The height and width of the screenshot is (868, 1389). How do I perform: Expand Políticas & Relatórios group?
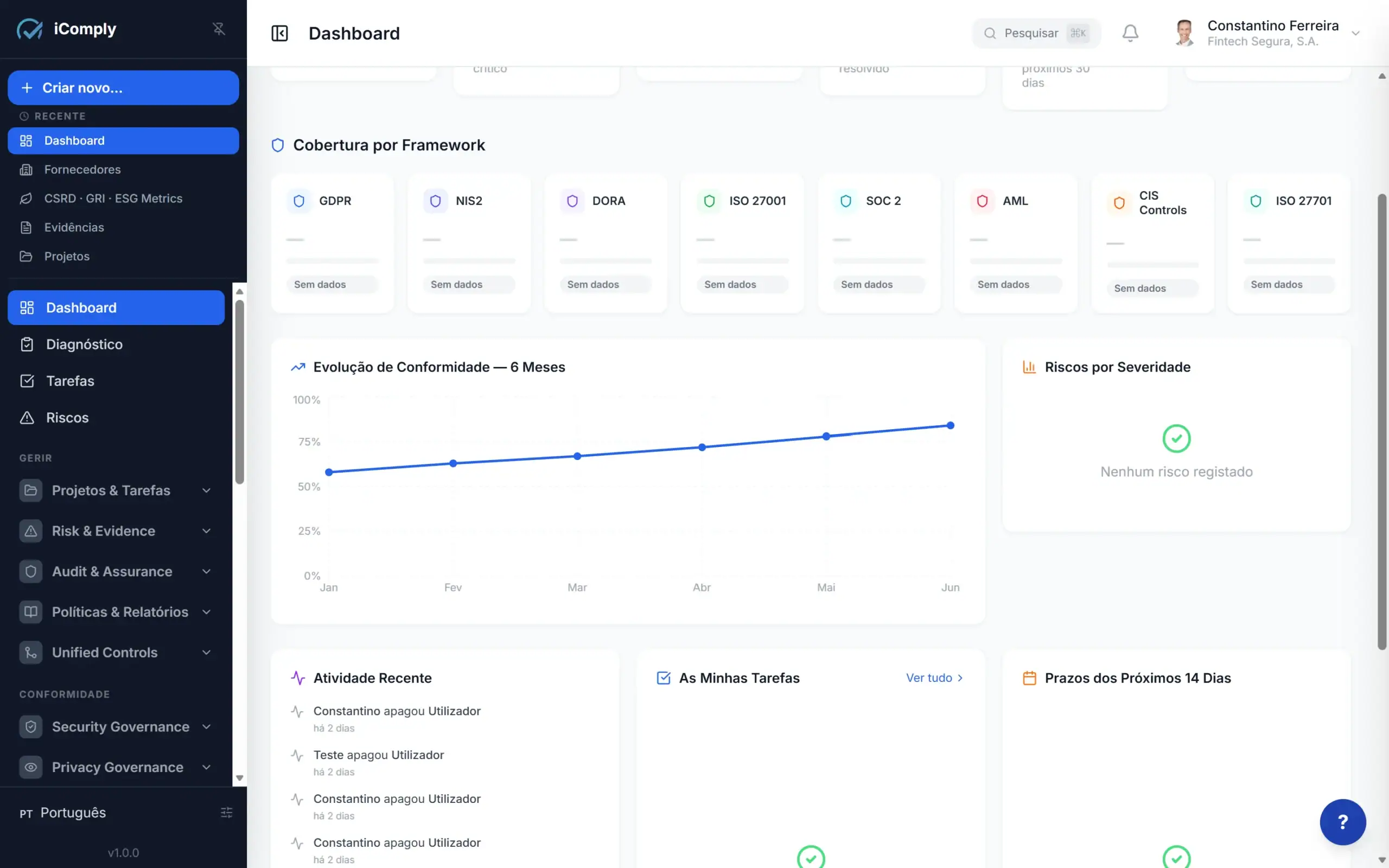pos(116,612)
